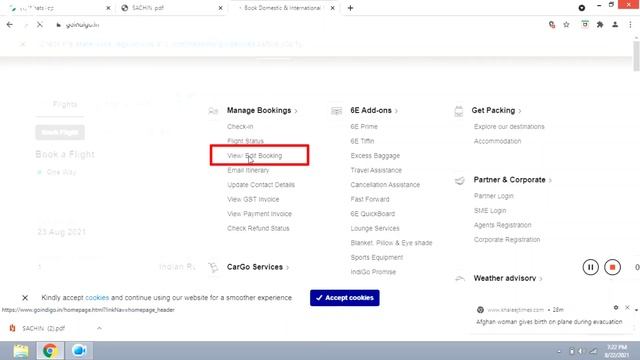640x360 pixels.
Task: Close the SACHIN.pdf tab
Action: pos(220,8)
